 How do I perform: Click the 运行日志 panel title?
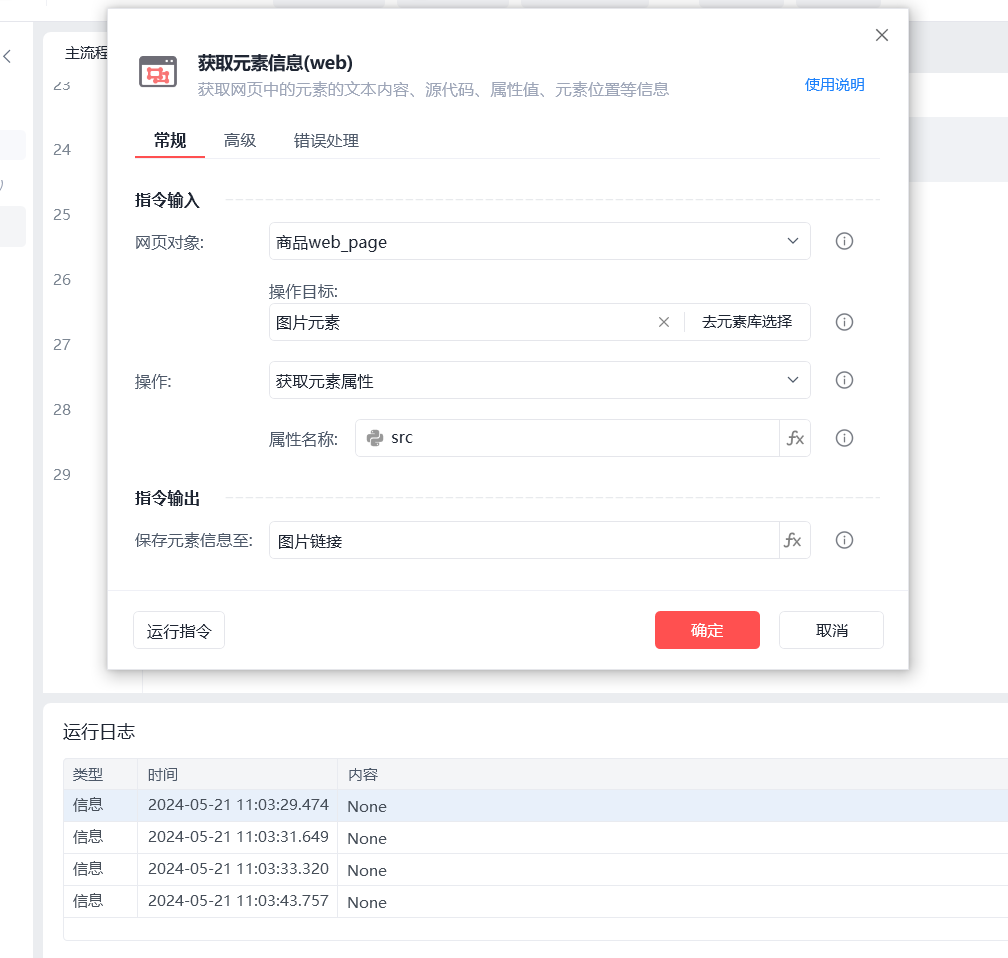pos(98,732)
